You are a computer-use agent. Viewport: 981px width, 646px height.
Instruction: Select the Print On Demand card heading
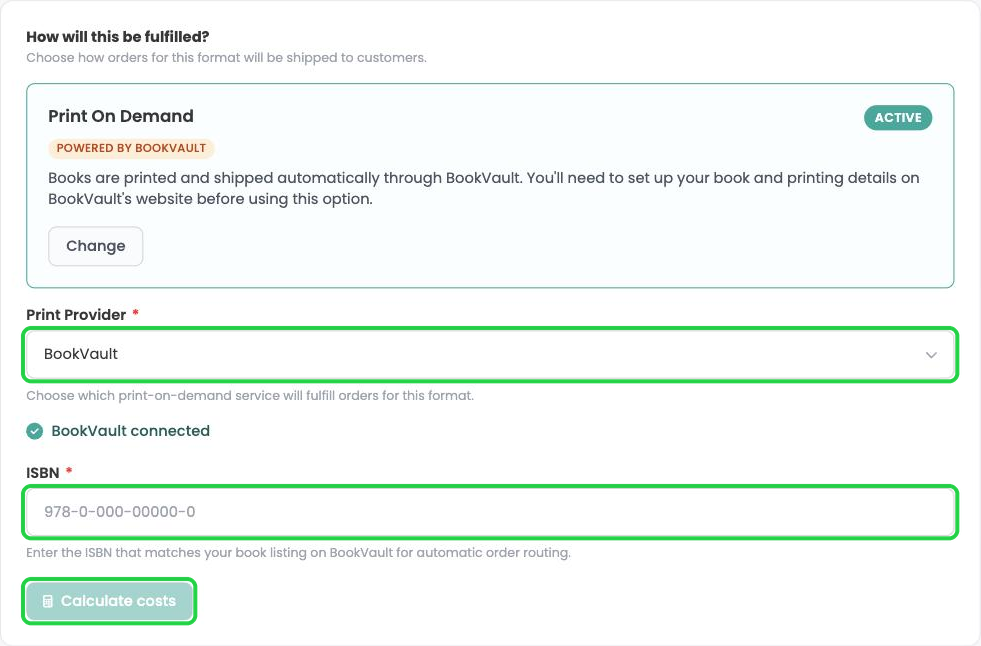(x=121, y=116)
